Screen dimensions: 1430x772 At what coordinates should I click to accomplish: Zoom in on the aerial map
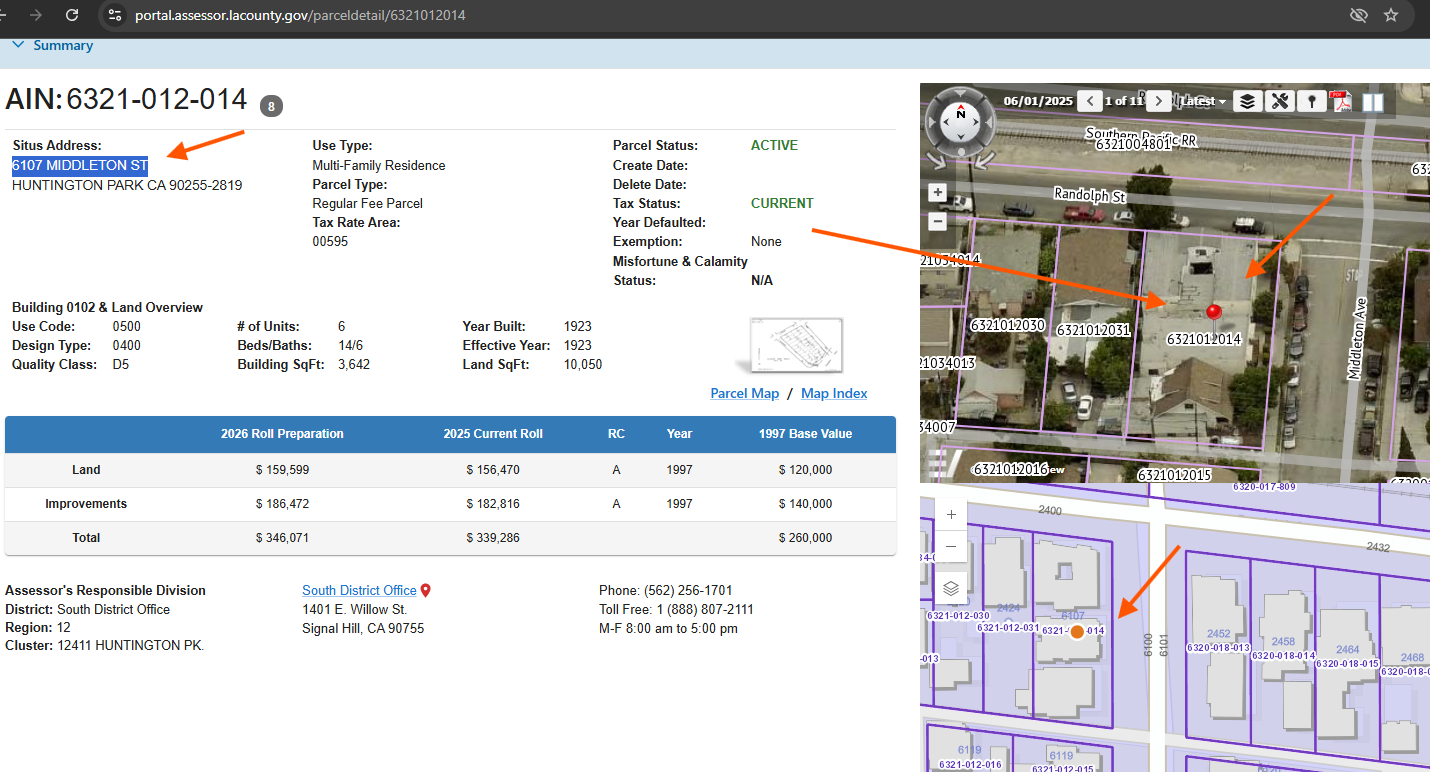point(937,192)
